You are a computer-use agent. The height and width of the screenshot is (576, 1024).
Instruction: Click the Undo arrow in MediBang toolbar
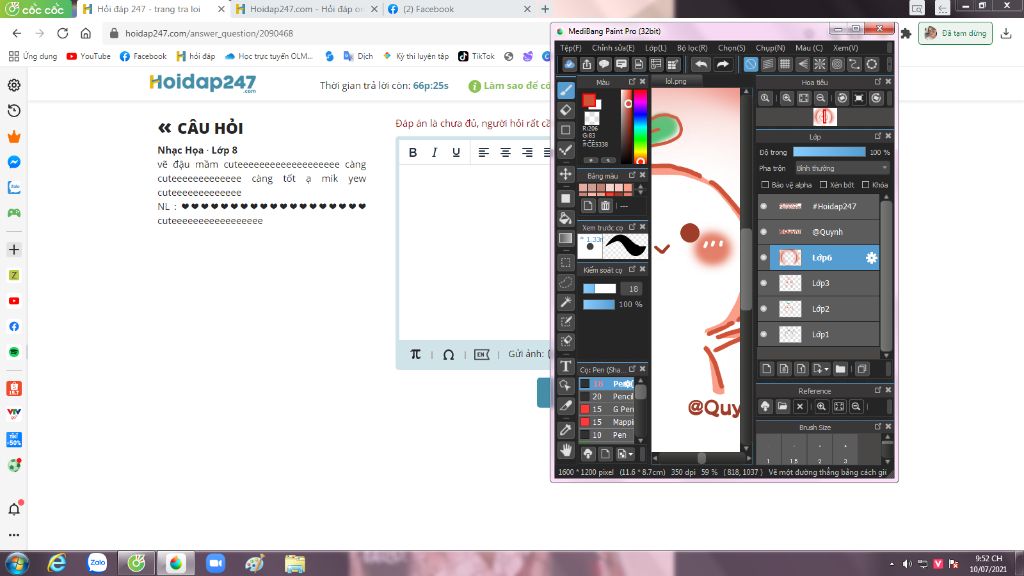pyautogui.click(x=701, y=64)
